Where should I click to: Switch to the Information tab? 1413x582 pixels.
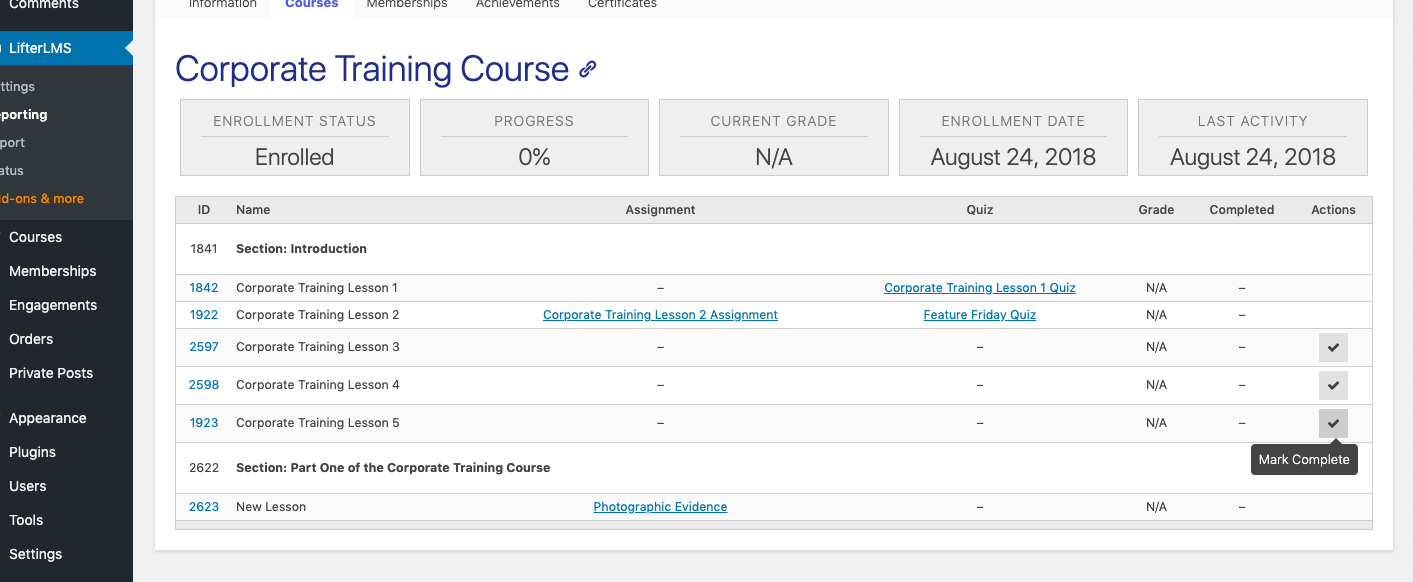point(222,5)
